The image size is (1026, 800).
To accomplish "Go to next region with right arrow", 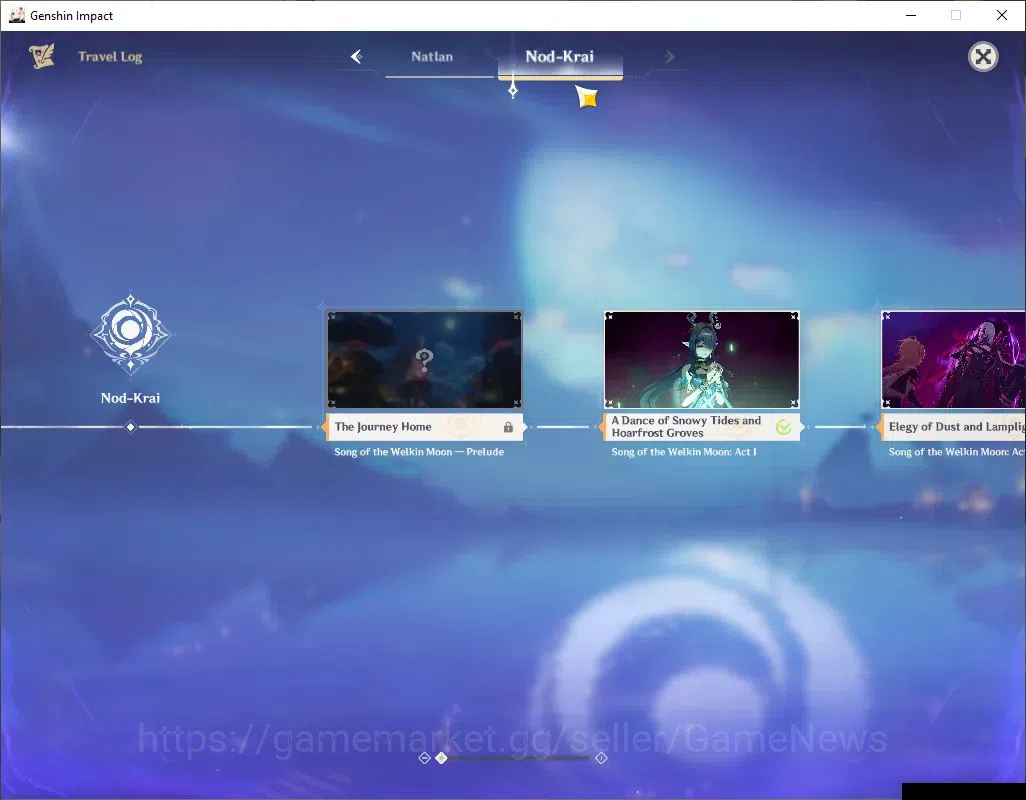I will point(669,57).
